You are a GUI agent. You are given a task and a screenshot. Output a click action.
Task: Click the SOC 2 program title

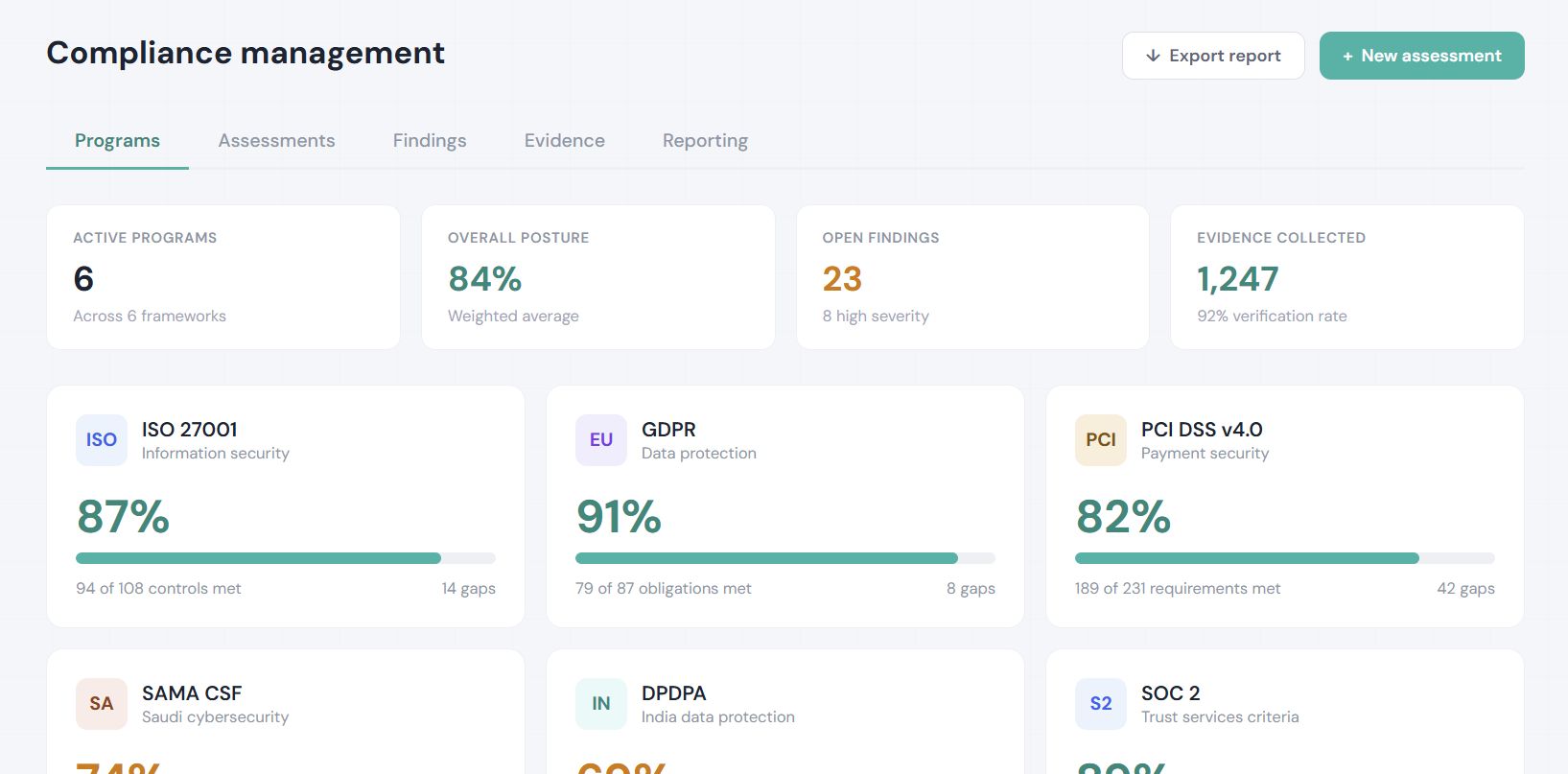tap(1170, 693)
